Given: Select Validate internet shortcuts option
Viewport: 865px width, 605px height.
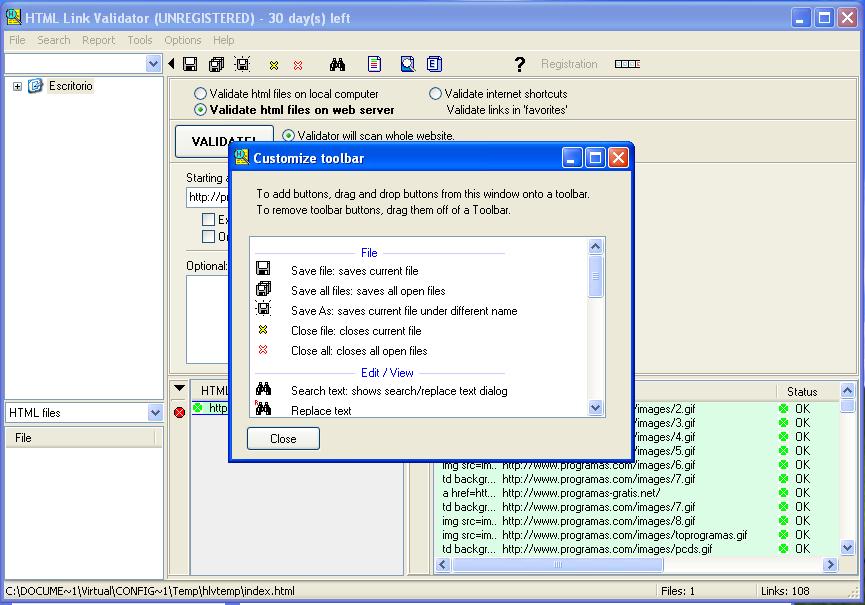Looking at the screenshot, I should pos(435,94).
